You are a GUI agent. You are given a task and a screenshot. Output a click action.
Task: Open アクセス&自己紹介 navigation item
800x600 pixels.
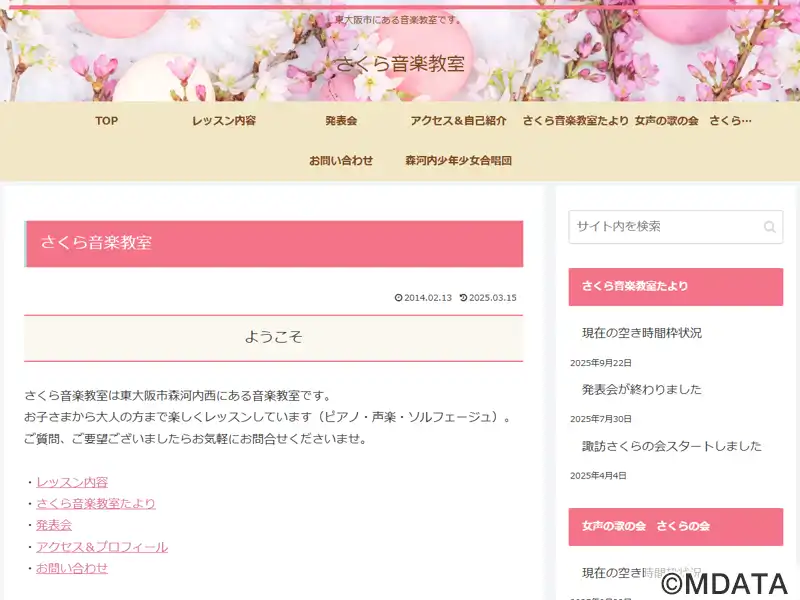pos(459,121)
